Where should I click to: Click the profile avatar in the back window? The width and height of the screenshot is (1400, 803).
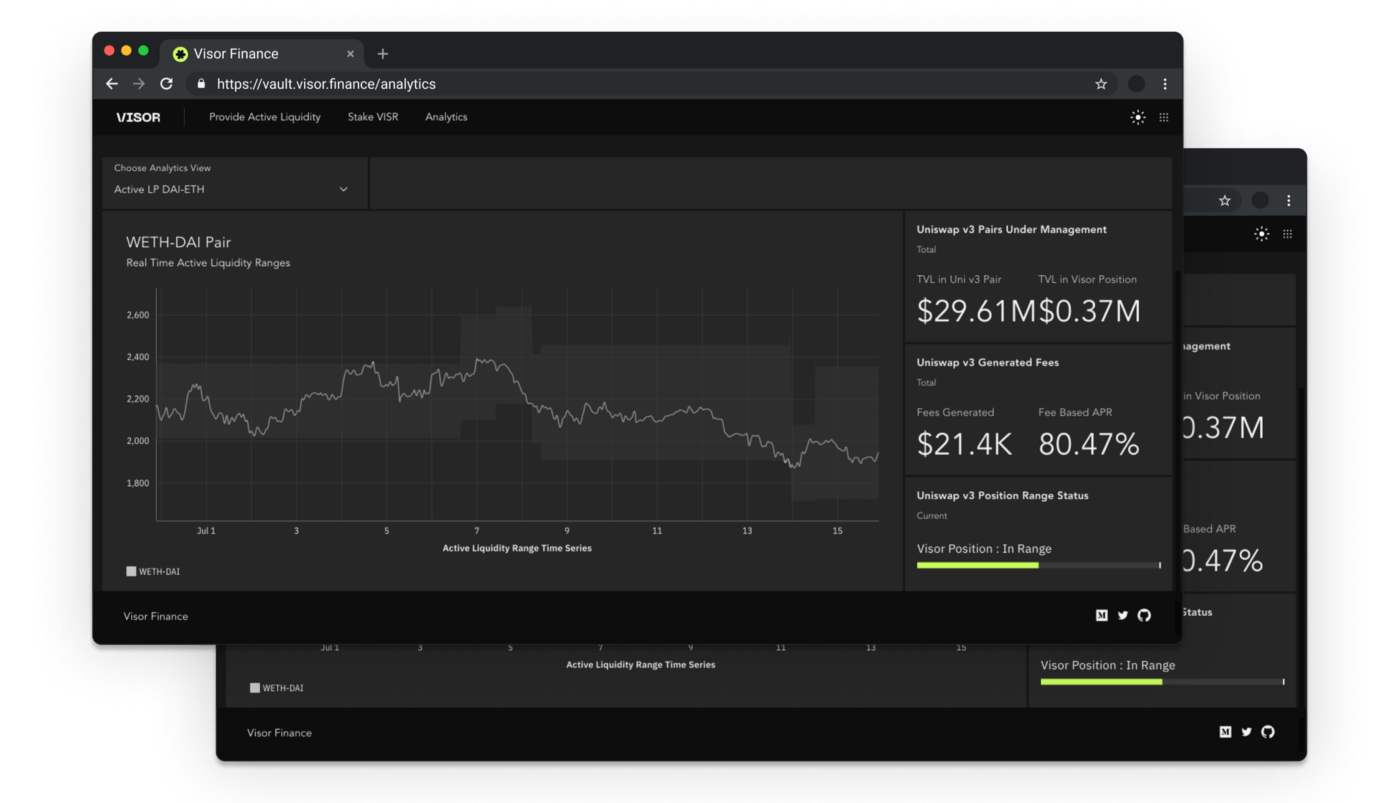(1260, 200)
